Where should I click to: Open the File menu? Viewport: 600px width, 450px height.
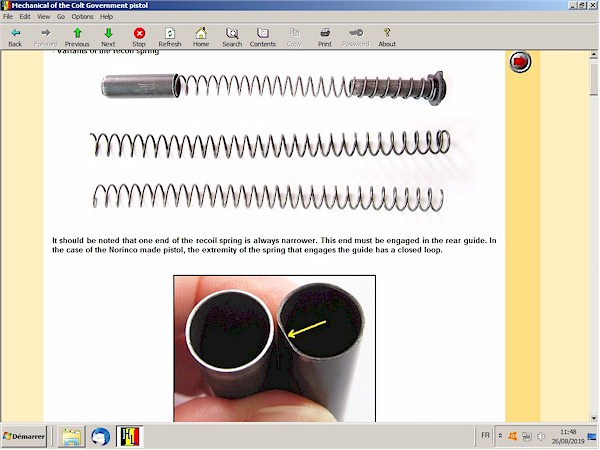point(8,16)
